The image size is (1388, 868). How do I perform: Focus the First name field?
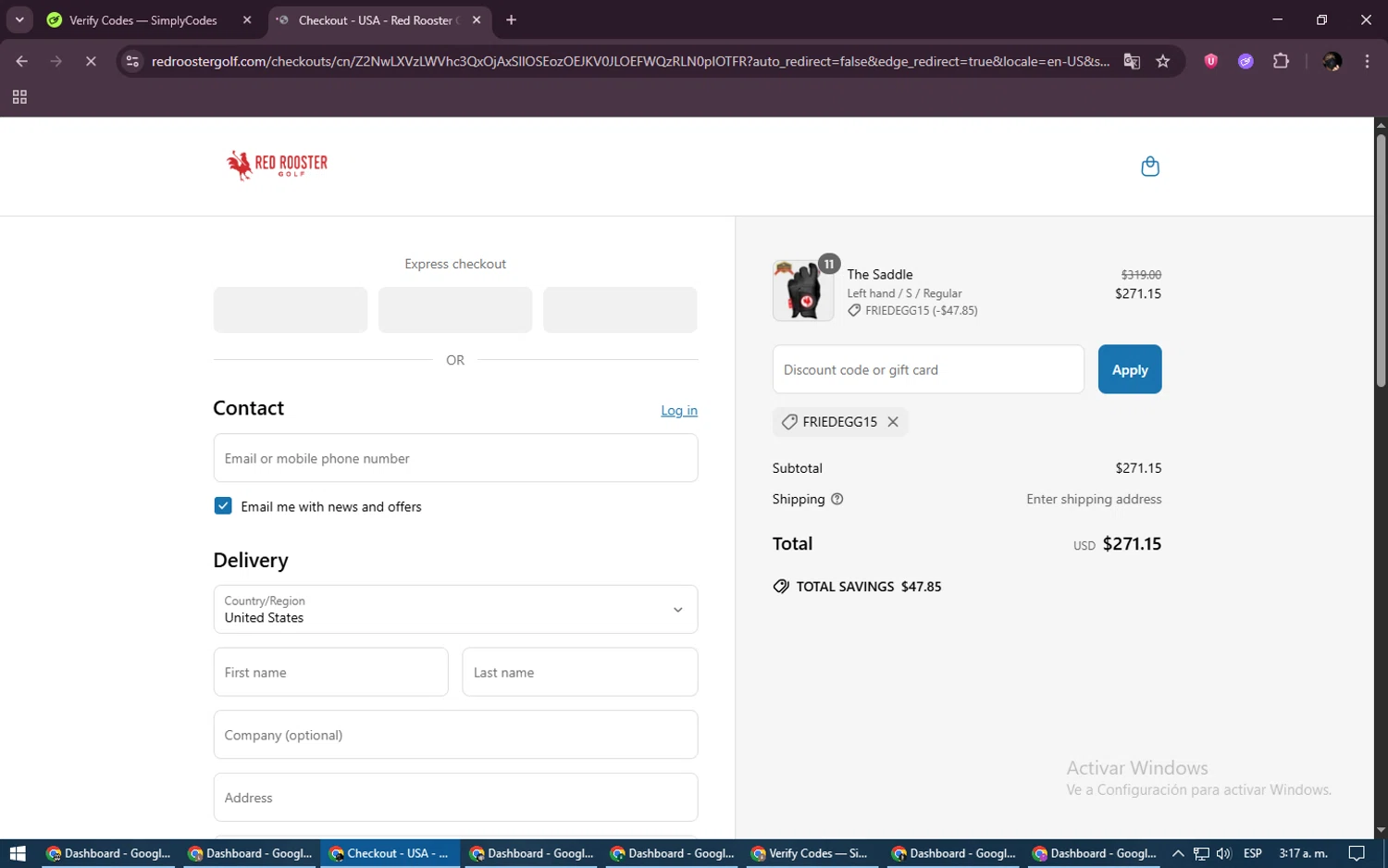[330, 672]
